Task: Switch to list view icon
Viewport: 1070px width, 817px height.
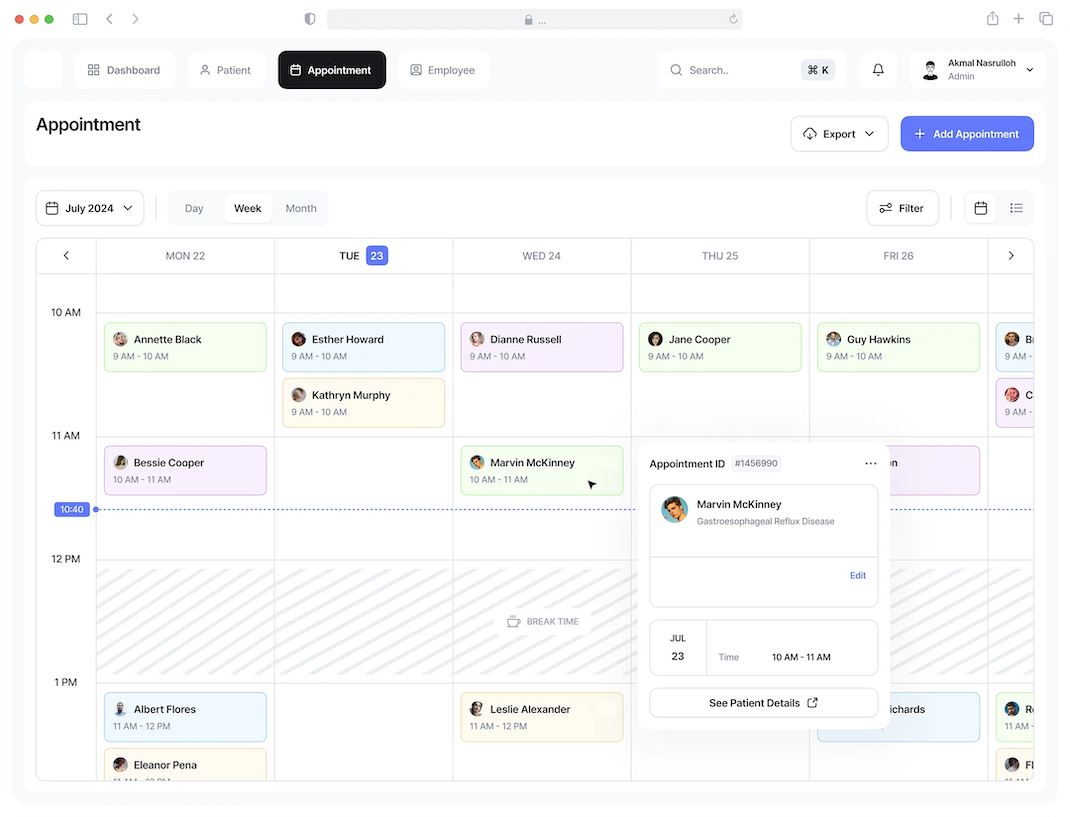Action: [x=1016, y=208]
